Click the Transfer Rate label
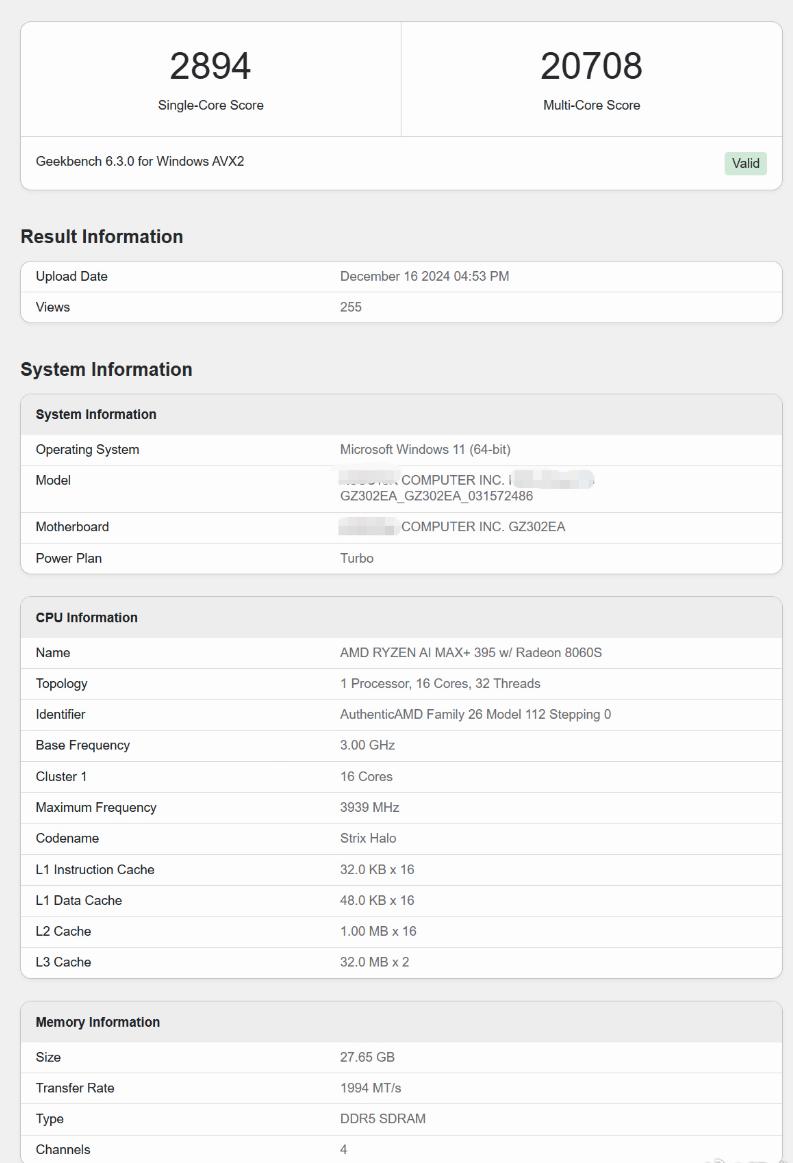 click(x=75, y=1088)
